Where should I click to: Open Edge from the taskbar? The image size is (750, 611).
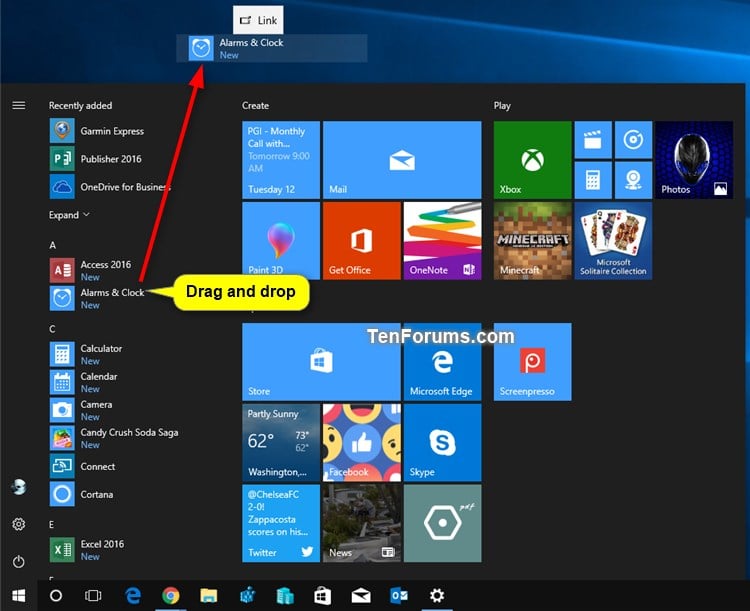[132, 595]
